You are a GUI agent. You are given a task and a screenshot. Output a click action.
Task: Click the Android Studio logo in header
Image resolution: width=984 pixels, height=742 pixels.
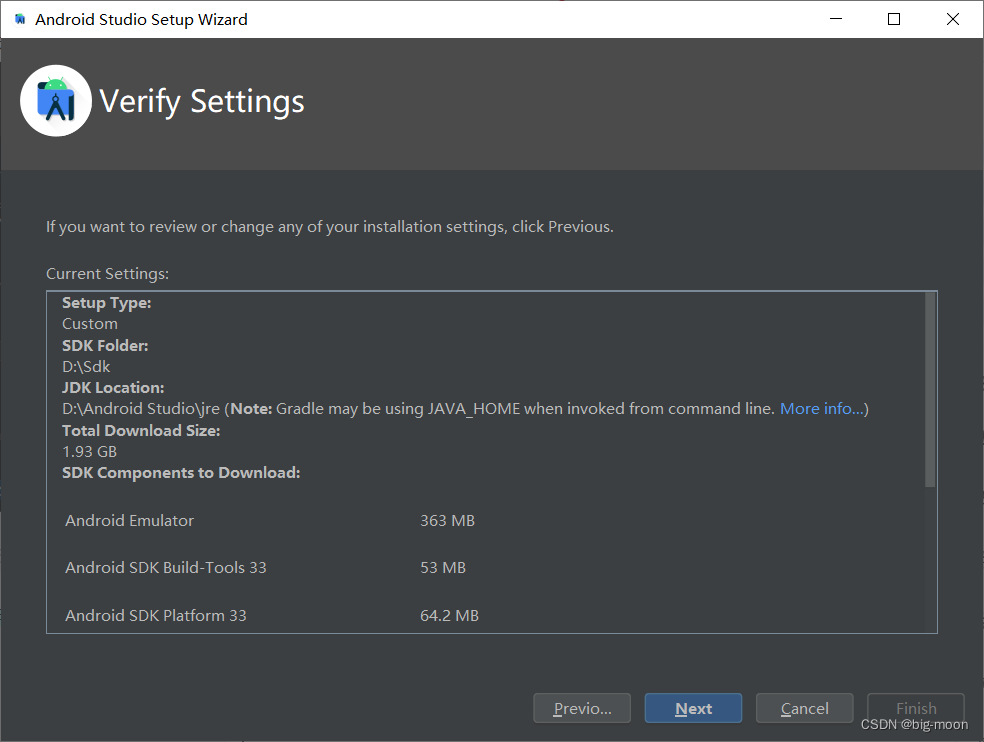tap(56, 100)
